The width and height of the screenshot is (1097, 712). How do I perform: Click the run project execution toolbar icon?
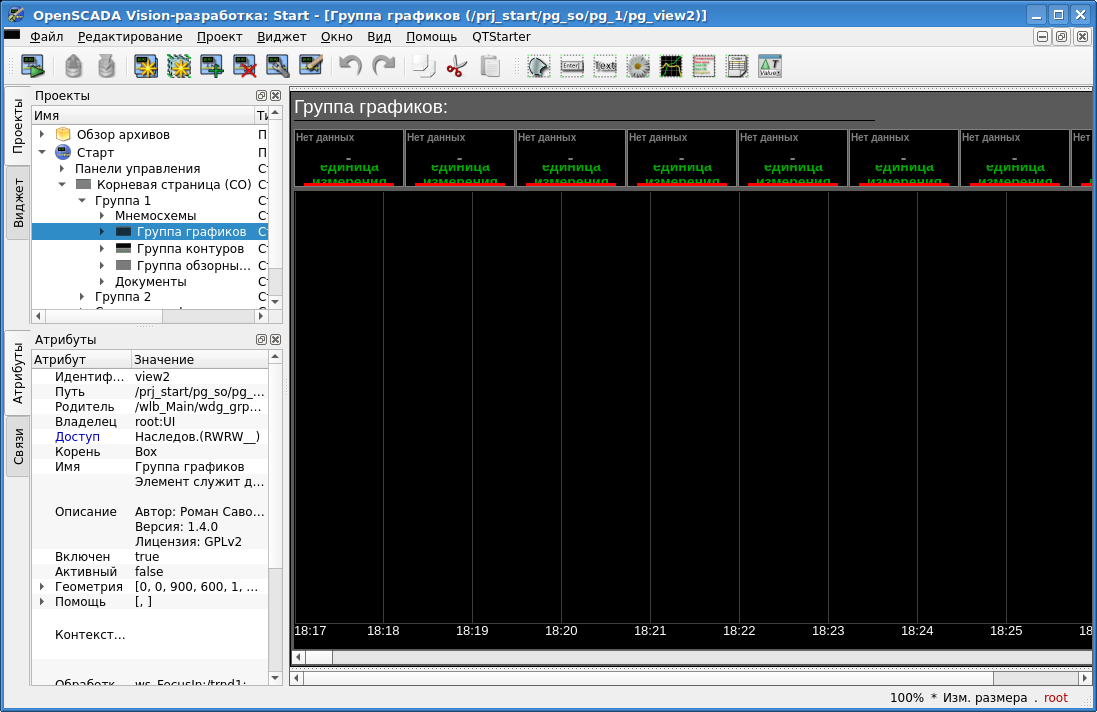[x=34, y=67]
